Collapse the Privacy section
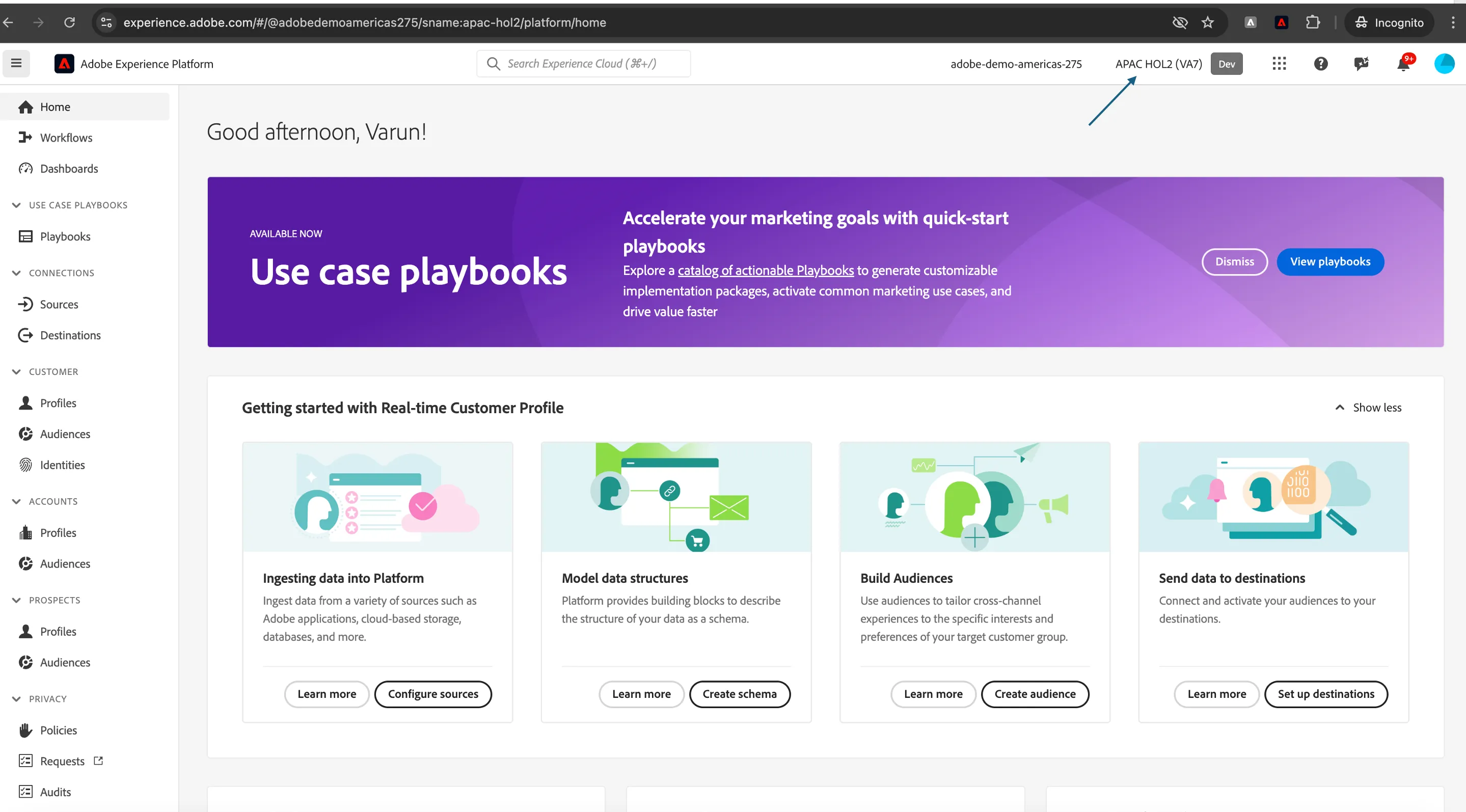Viewport: 1466px width, 812px height. coord(16,699)
